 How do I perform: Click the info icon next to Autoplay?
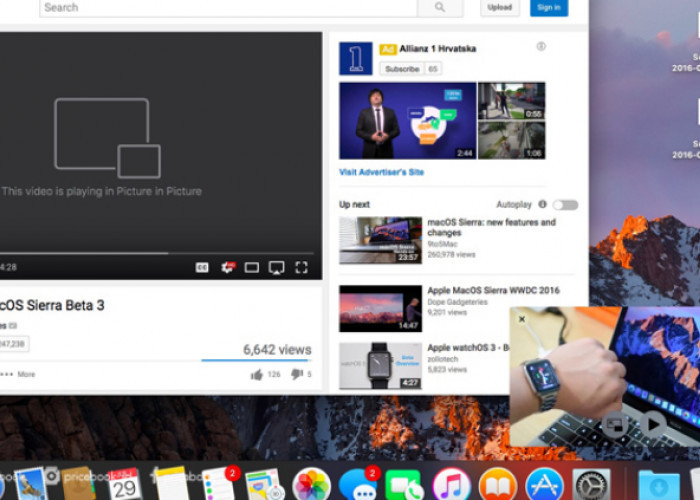[x=542, y=204]
